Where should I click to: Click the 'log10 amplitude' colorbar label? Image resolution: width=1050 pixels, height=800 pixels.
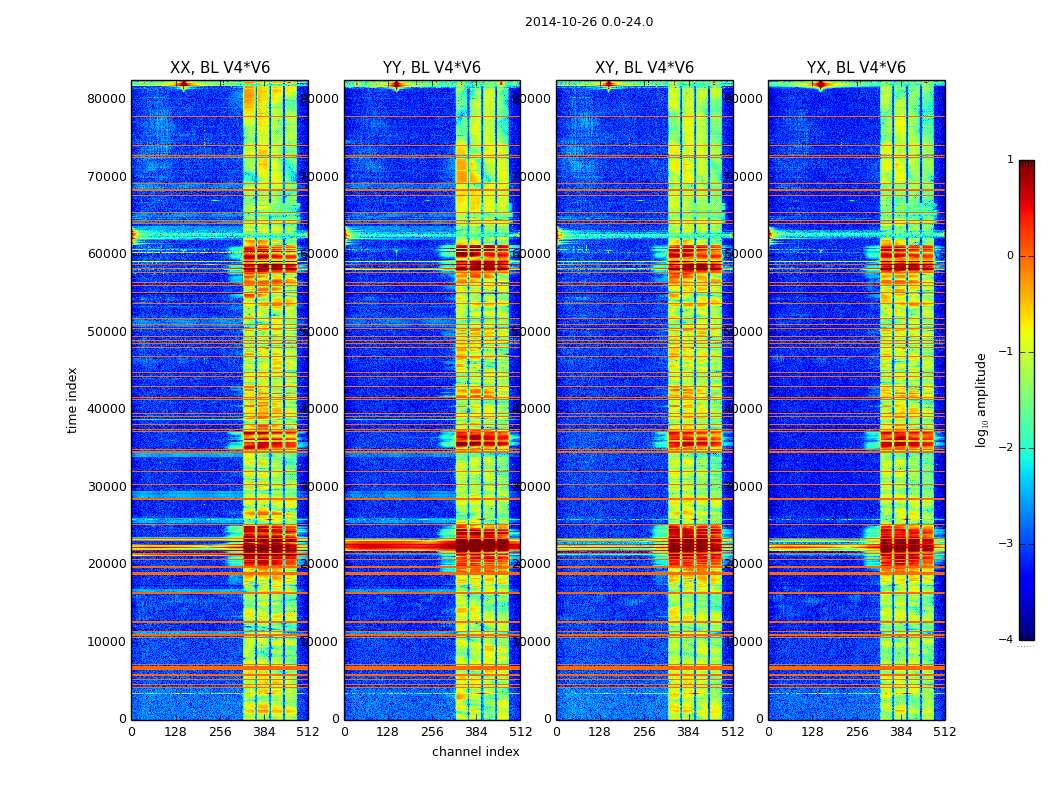click(982, 400)
